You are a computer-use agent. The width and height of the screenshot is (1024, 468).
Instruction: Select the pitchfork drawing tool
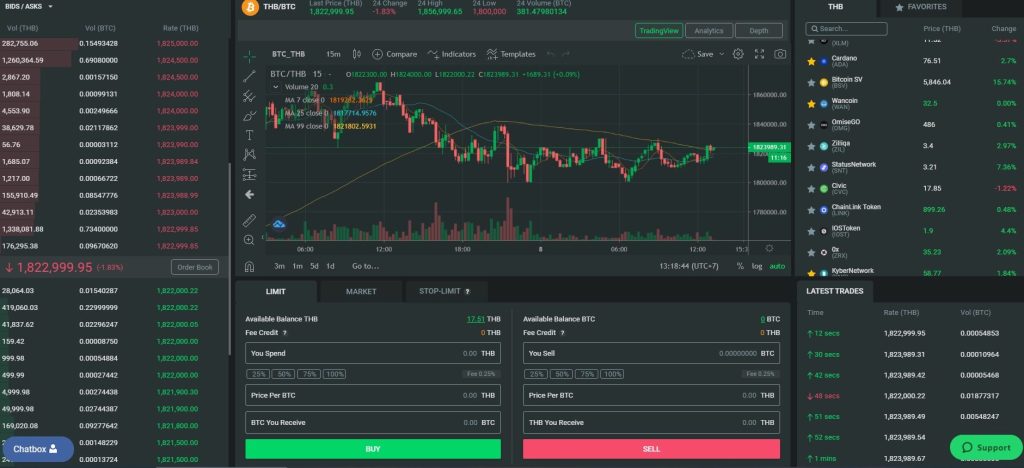(249, 96)
